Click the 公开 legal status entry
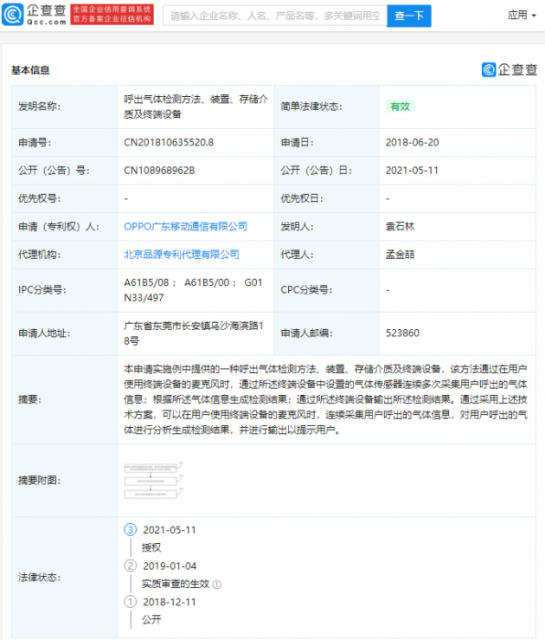 pyautogui.click(x=151, y=620)
